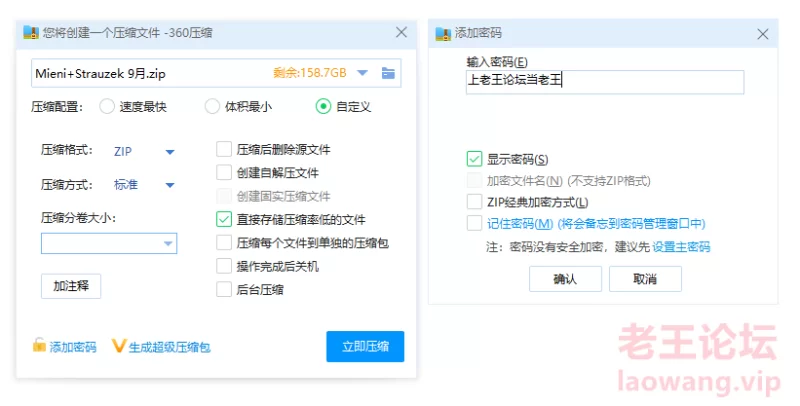
Task: Open the 设置主密码 link
Action: 681,246
